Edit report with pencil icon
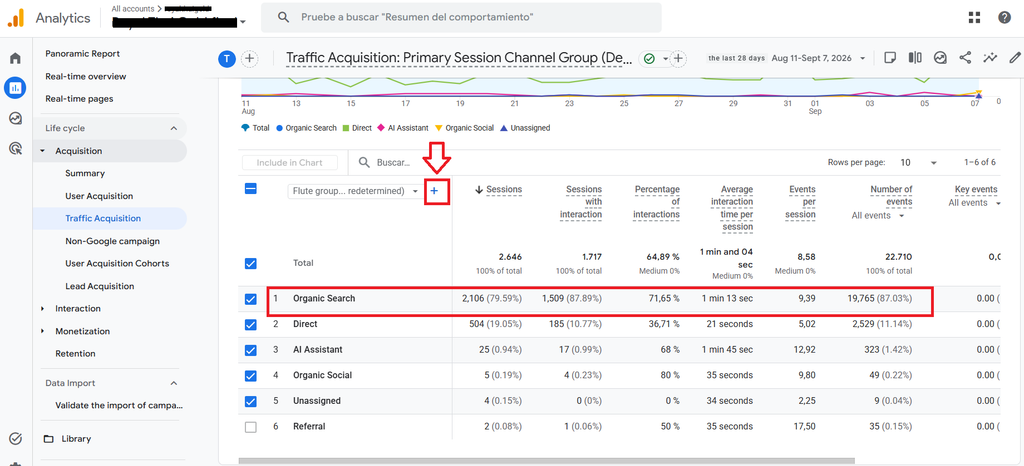 point(1015,58)
